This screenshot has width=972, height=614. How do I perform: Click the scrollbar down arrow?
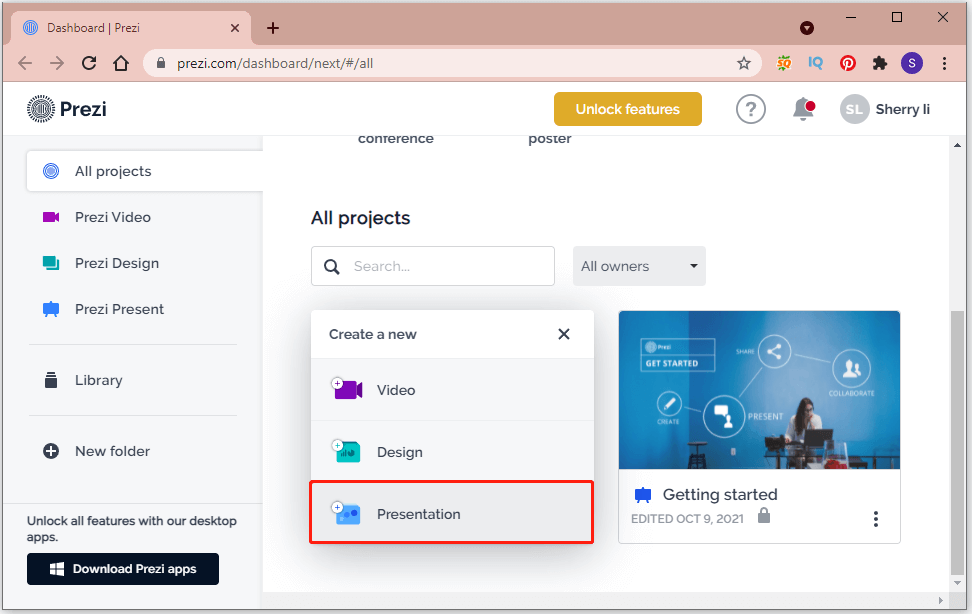(x=957, y=583)
